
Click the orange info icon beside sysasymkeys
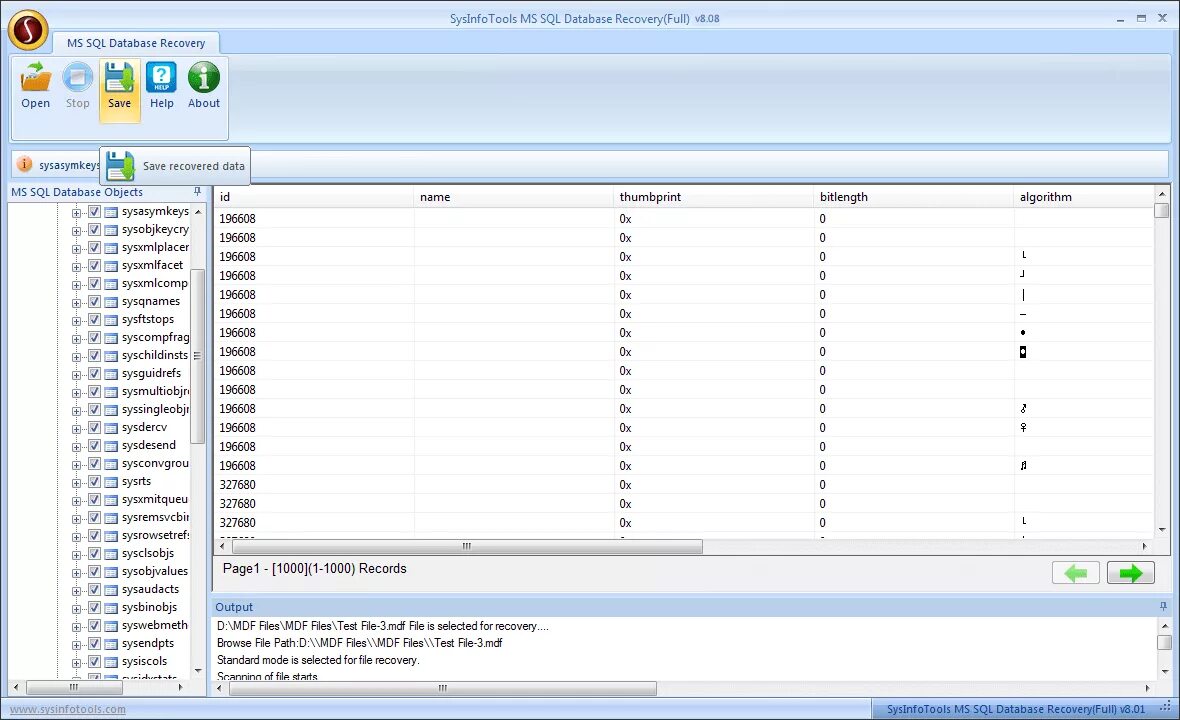coord(25,164)
